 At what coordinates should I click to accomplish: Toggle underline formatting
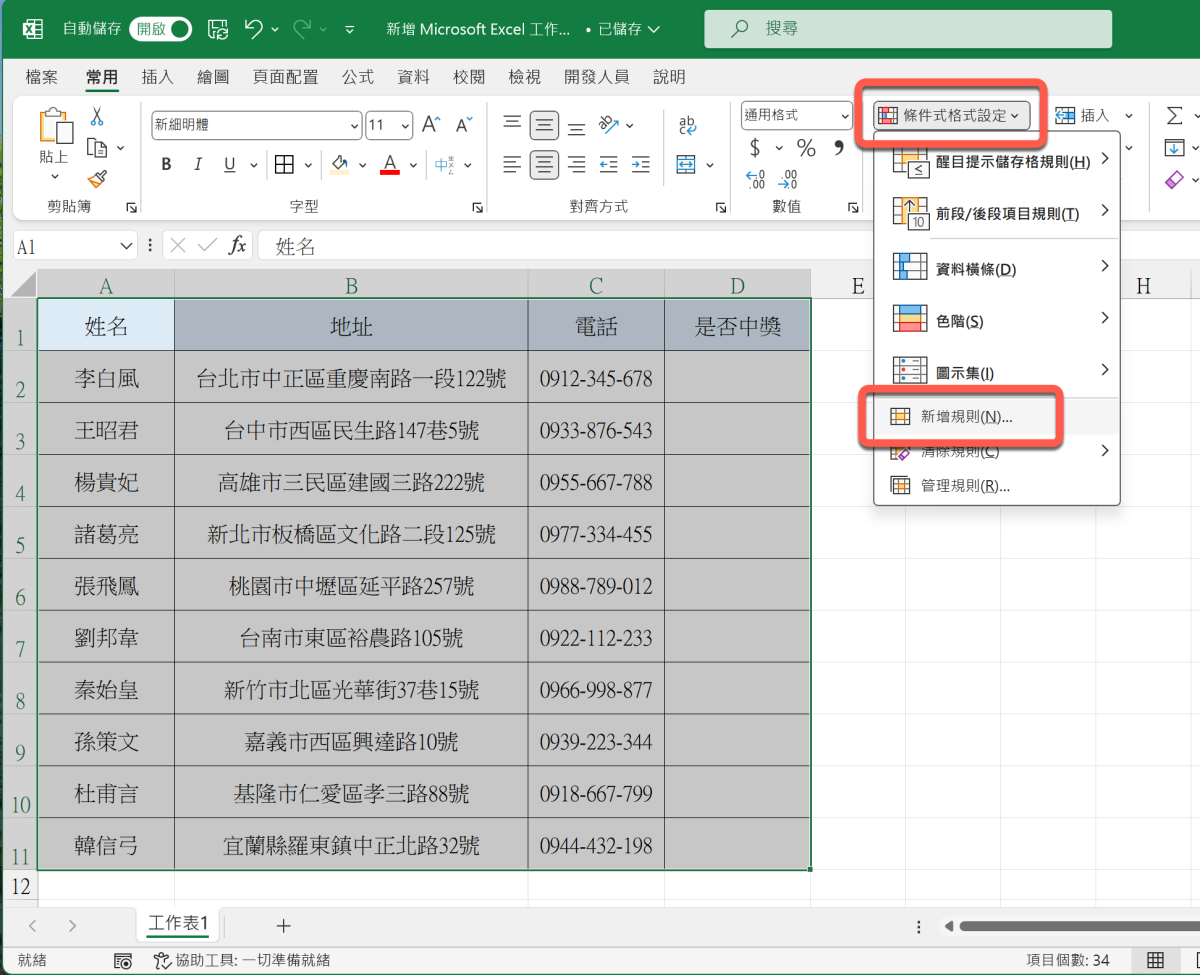pyautogui.click(x=229, y=165)
